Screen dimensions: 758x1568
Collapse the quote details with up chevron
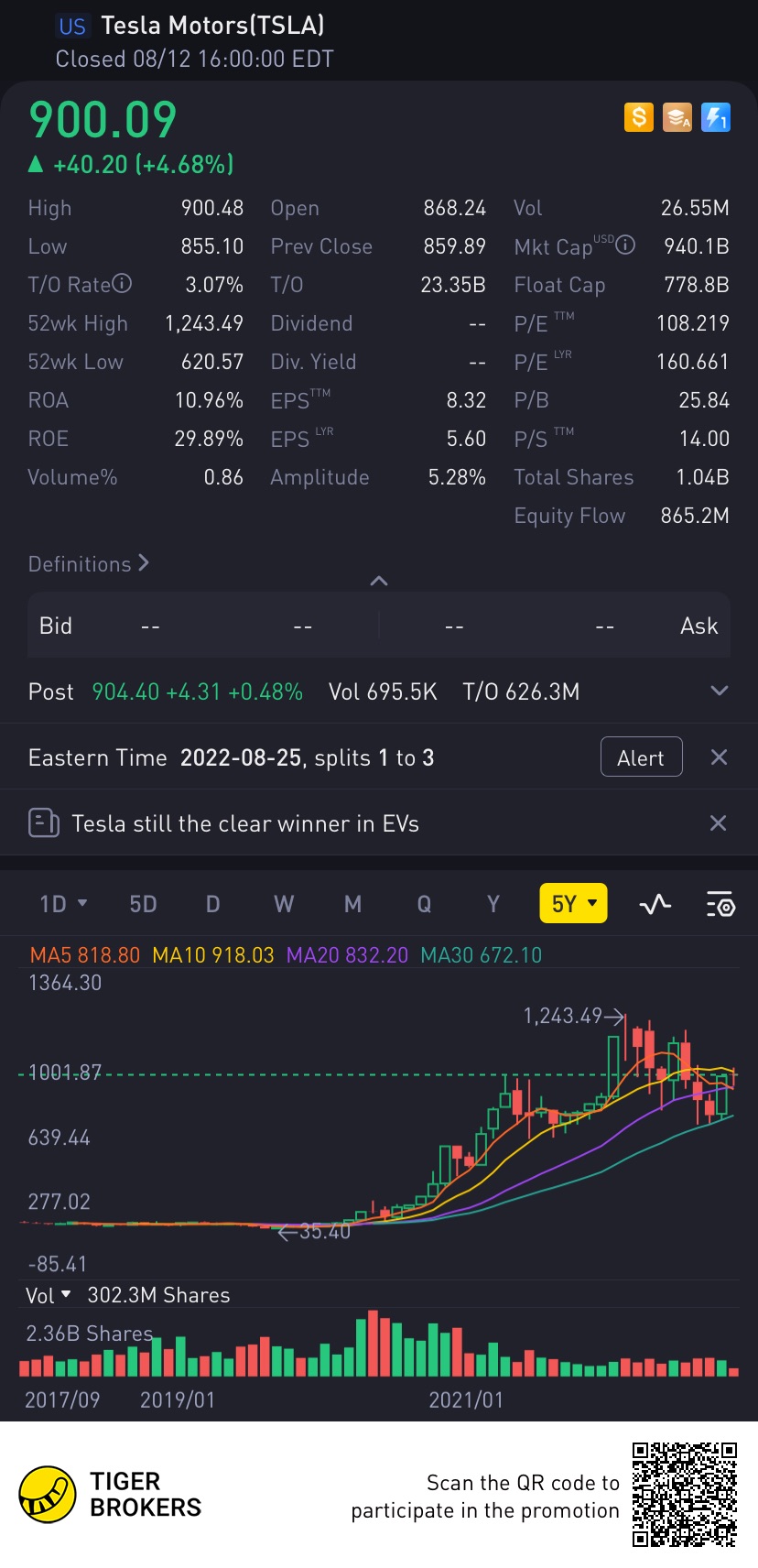click(x=379, y=581)
